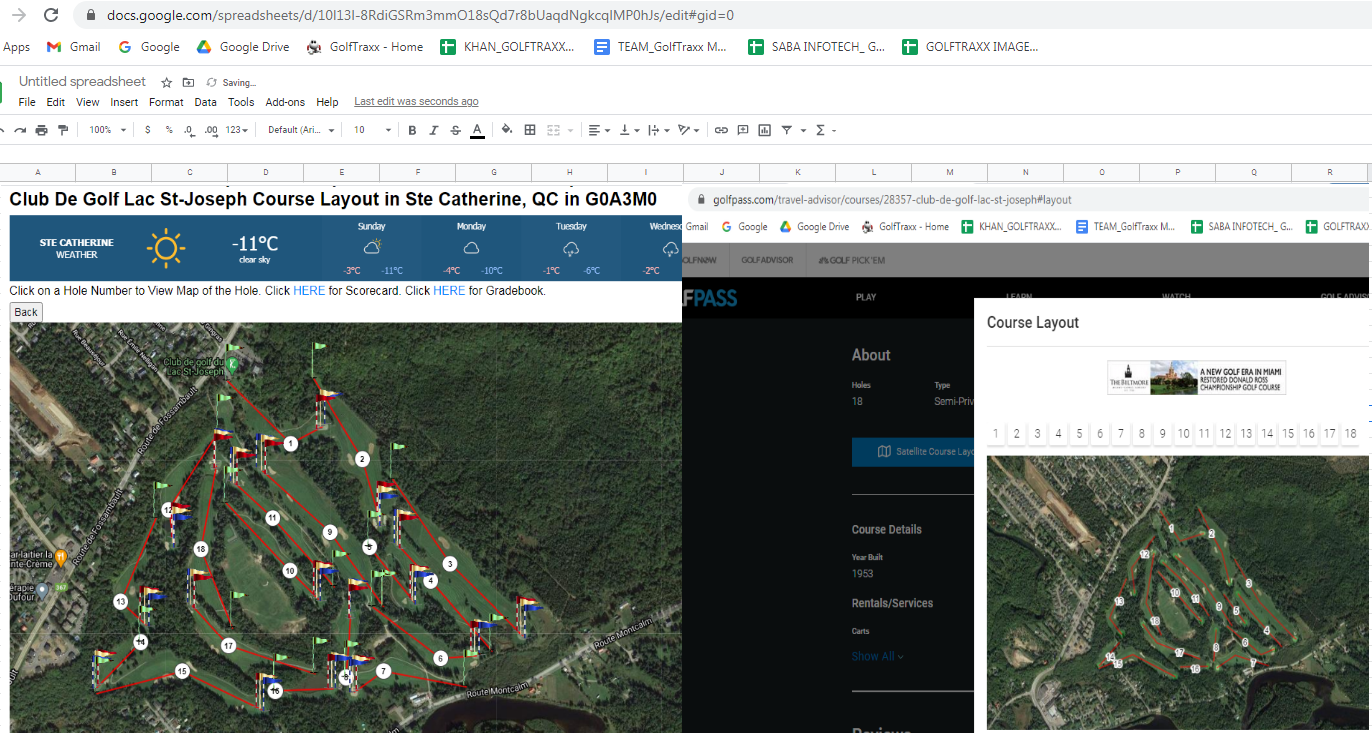Screen dimensions: 1372x733
Task: Select hole 9 in Course Layout panel
Action: coord(1162,434)
